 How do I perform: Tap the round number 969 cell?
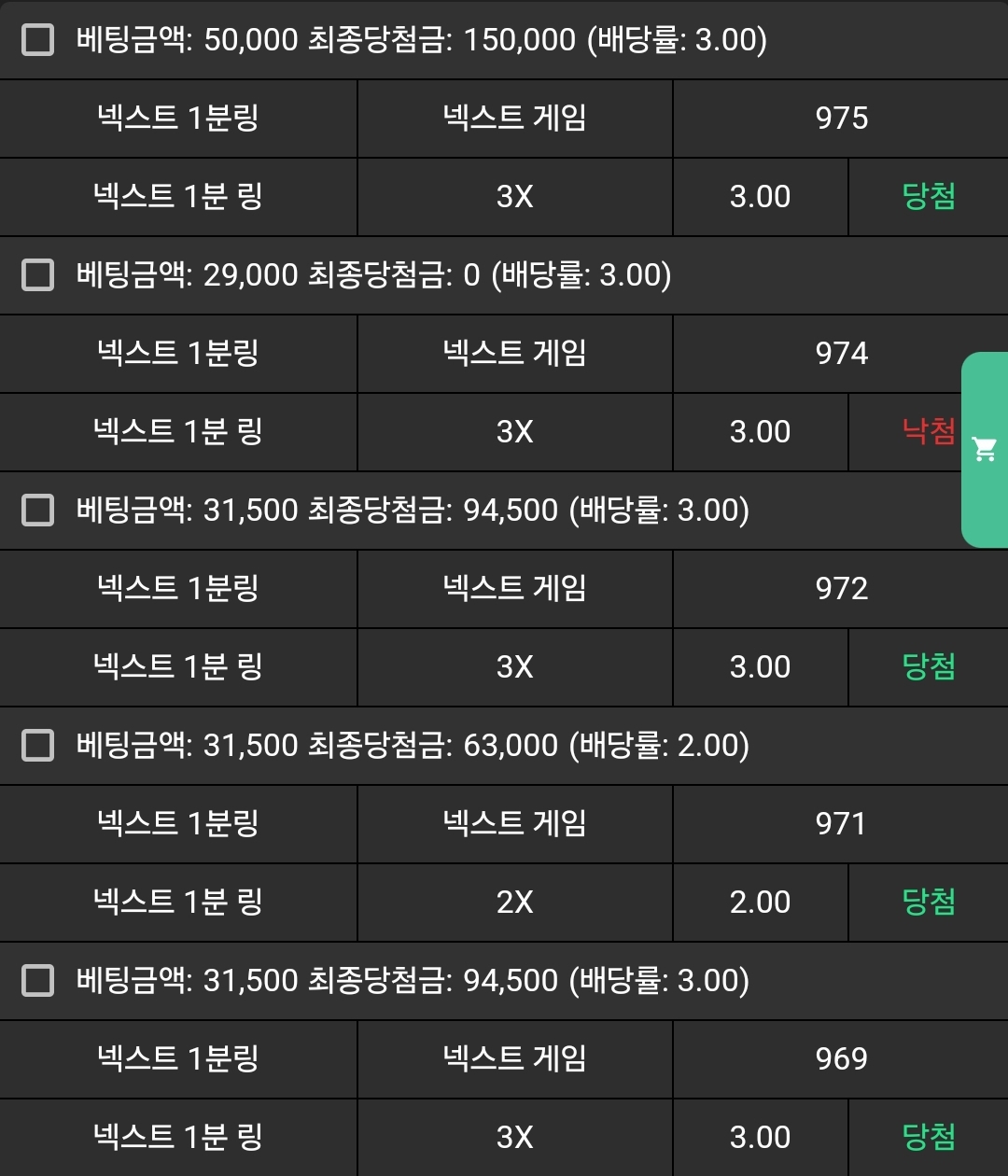841,1059
